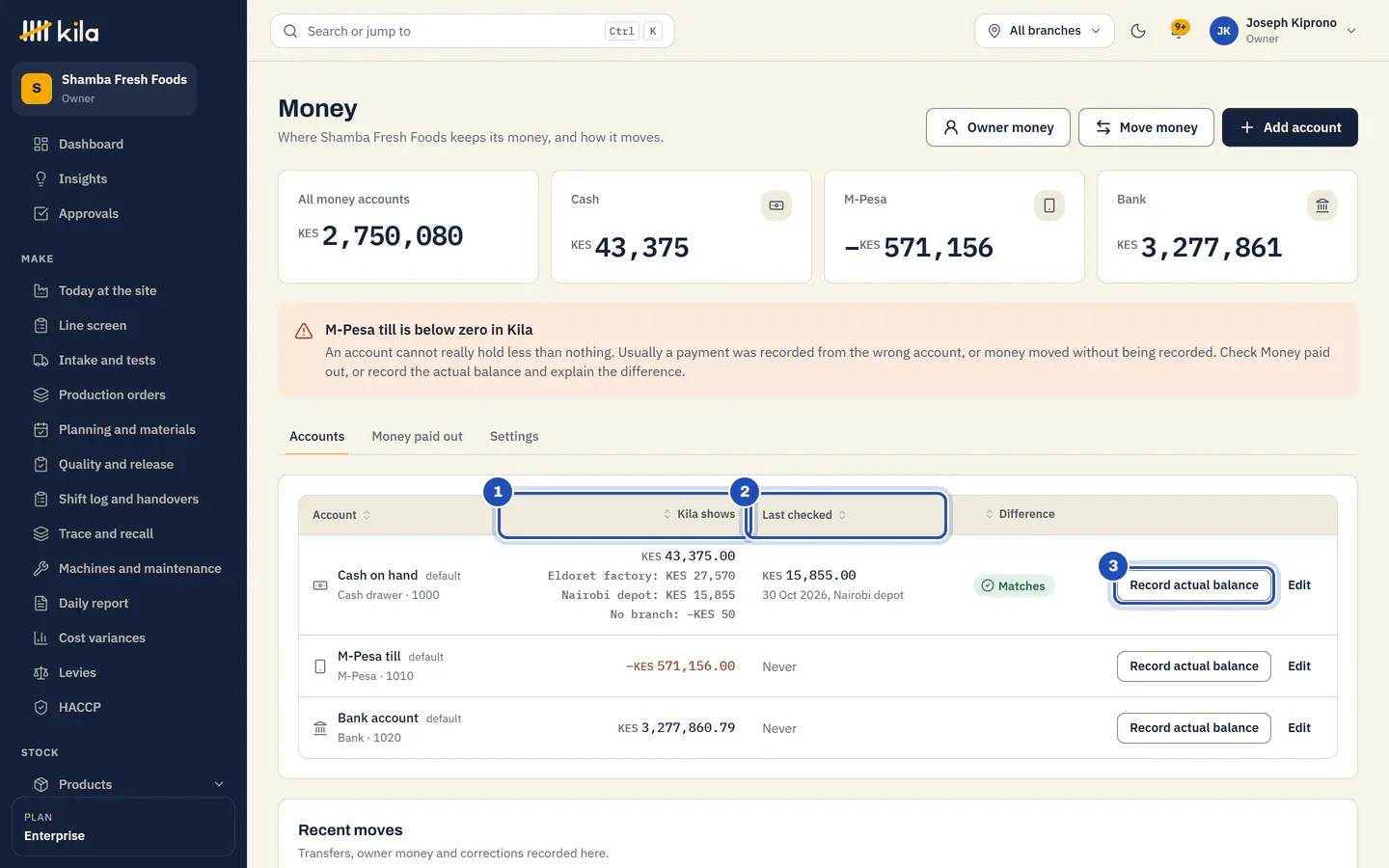
Task: Edit the Cash on hand account
Action: [1299, 585]
